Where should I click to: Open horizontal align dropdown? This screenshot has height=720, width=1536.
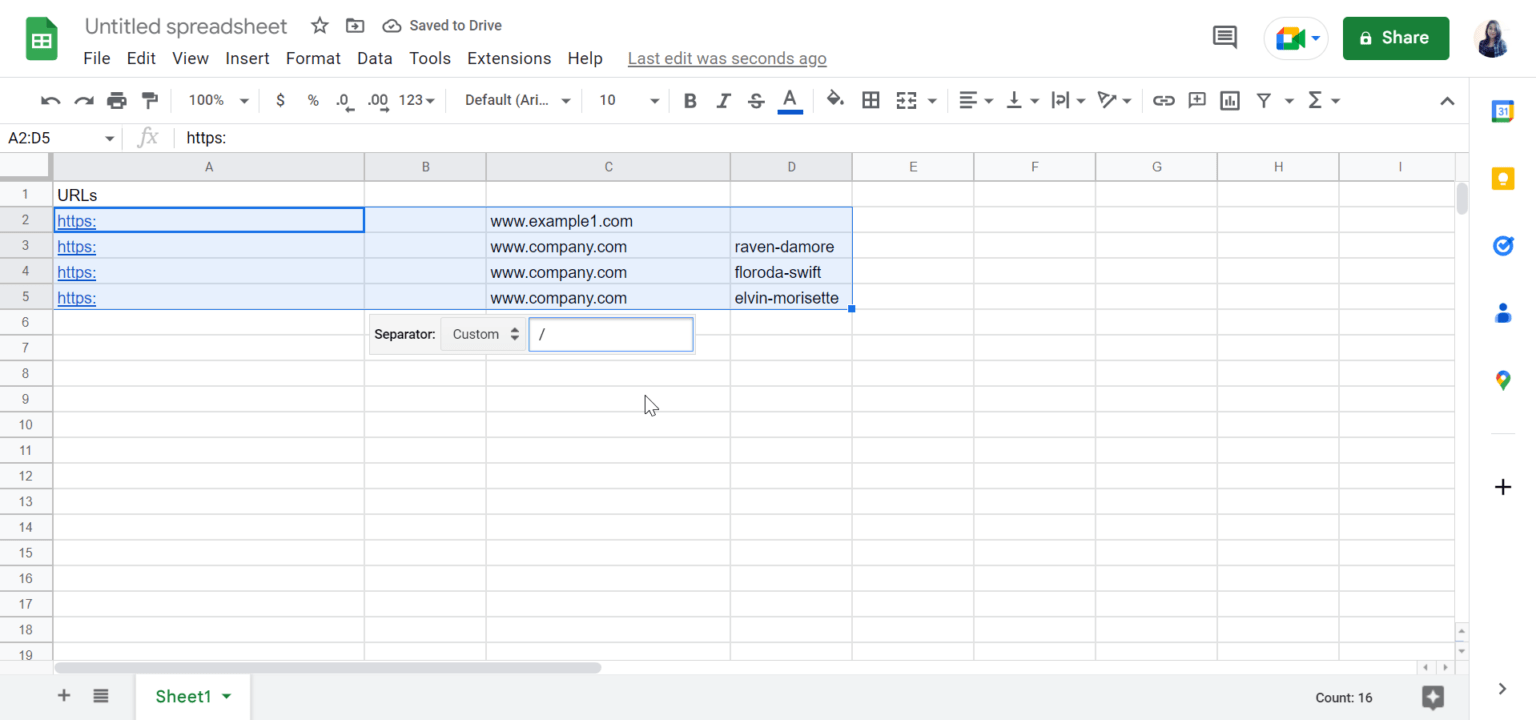pyautogui.click(x=975, y=100)
